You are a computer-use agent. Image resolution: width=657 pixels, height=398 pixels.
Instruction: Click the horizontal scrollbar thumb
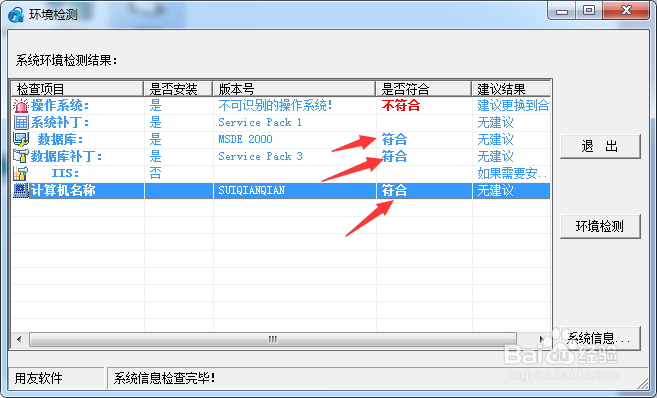click(273, 339)
